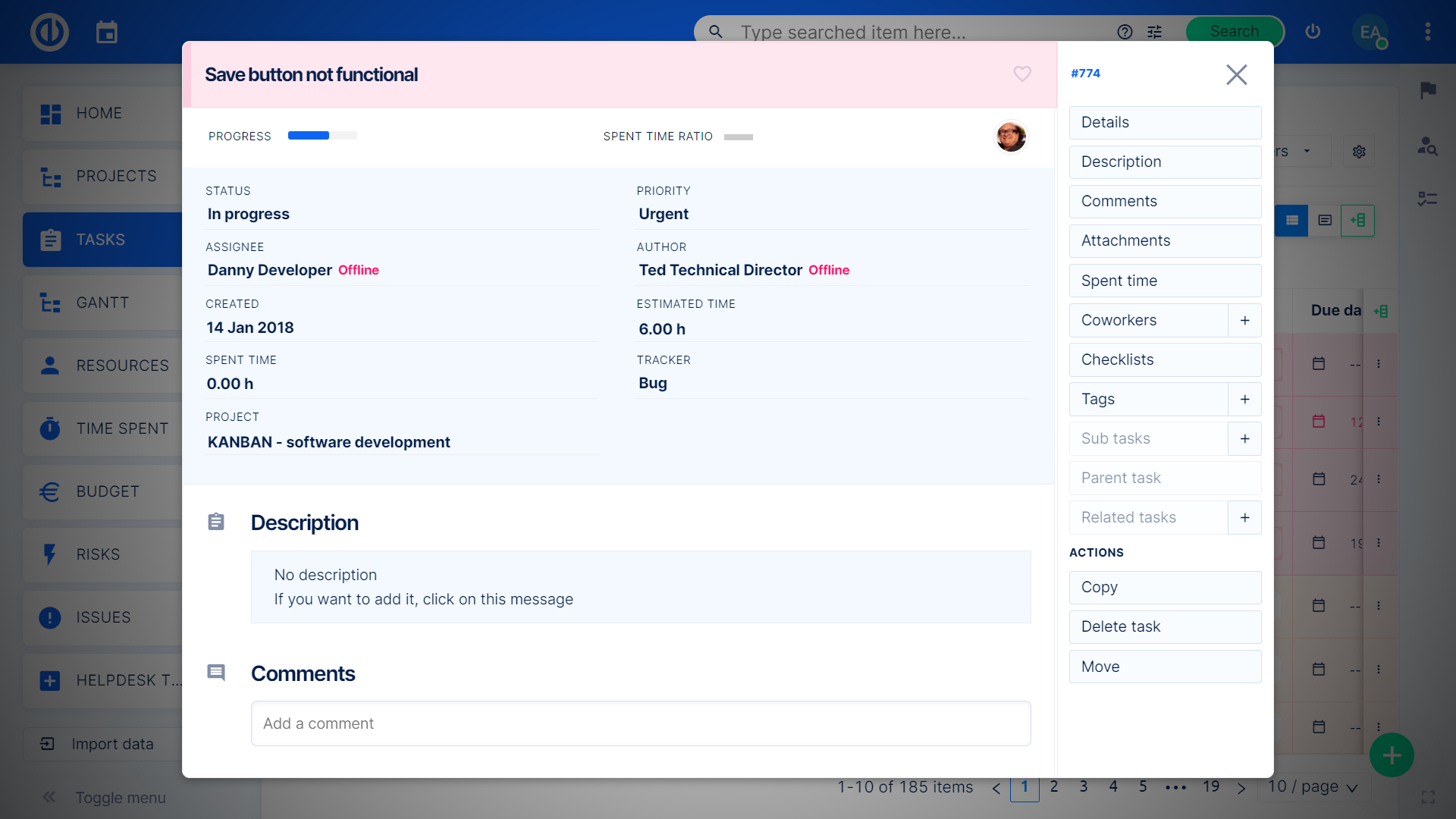1456x819 pixels.
Task: Switch to table list view icon
Action: (x=1292, y=221)
